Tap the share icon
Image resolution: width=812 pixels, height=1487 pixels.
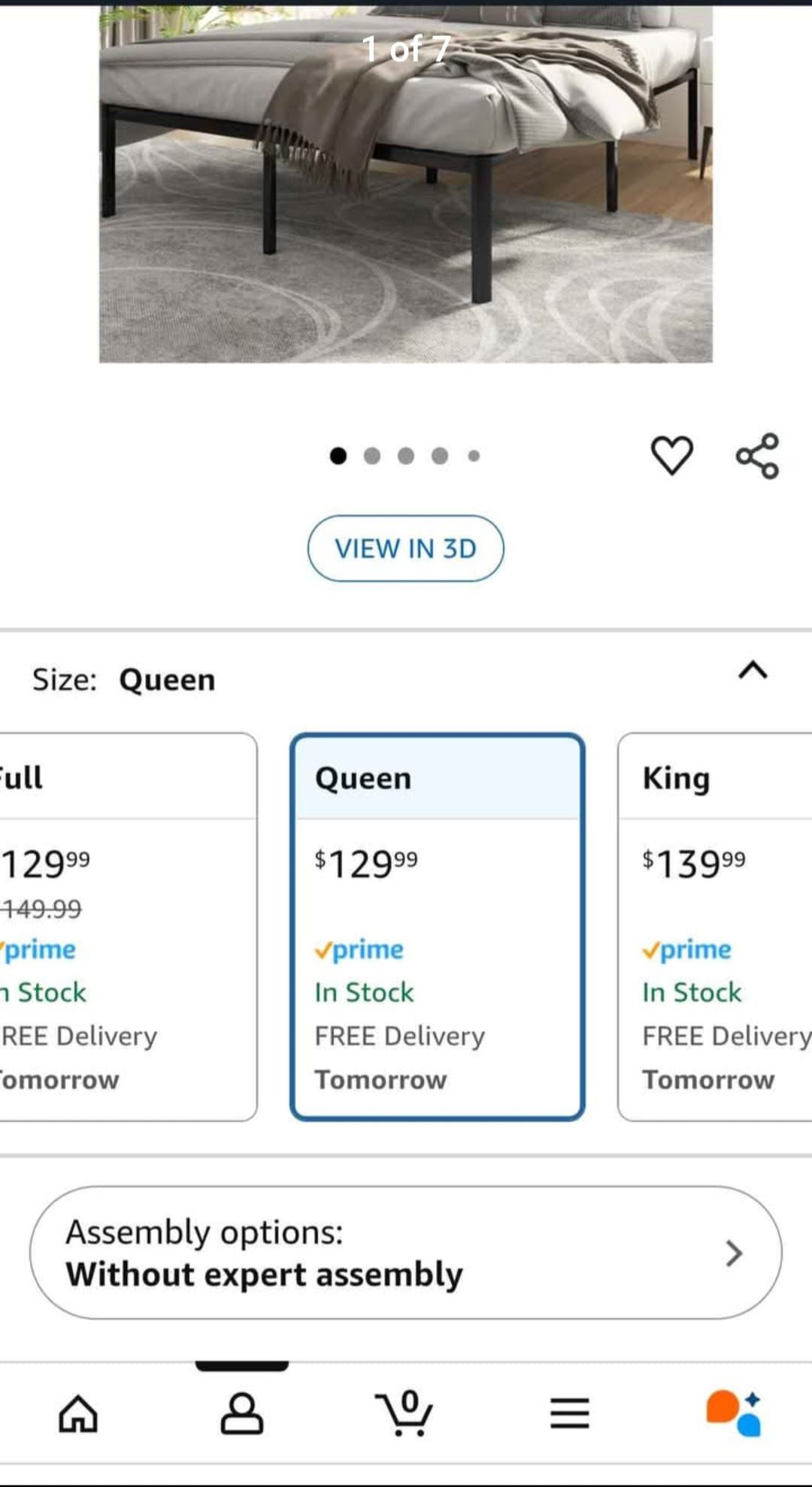(757, 456)
